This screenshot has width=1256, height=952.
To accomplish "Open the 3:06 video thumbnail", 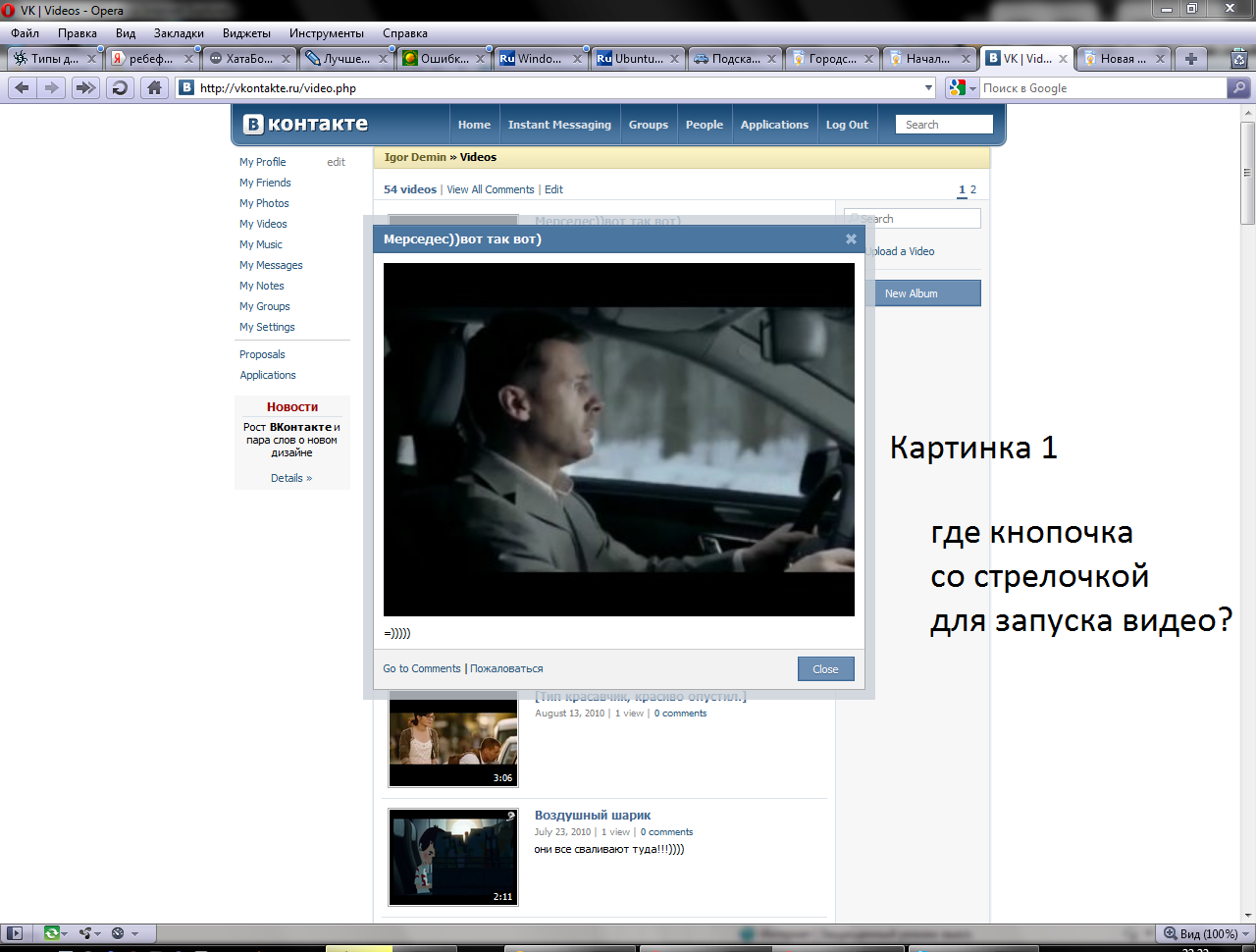I will 453,739.
